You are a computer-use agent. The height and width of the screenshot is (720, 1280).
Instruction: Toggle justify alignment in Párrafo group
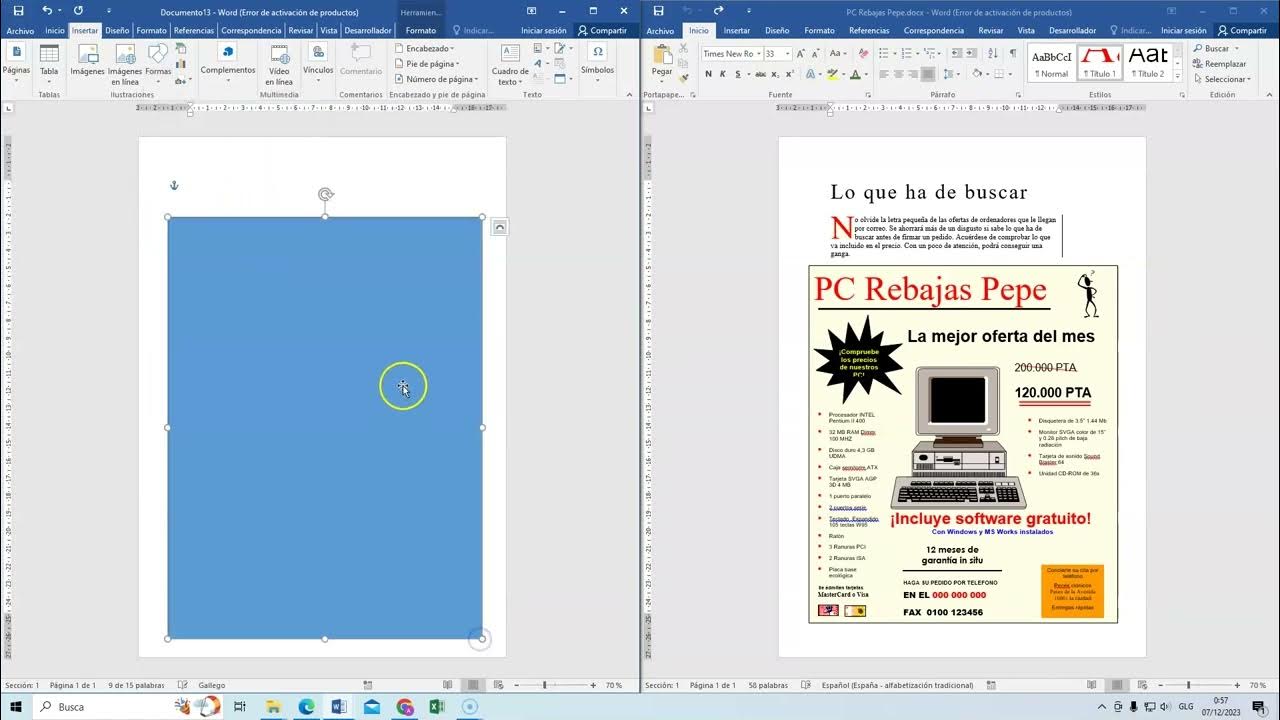927,74
